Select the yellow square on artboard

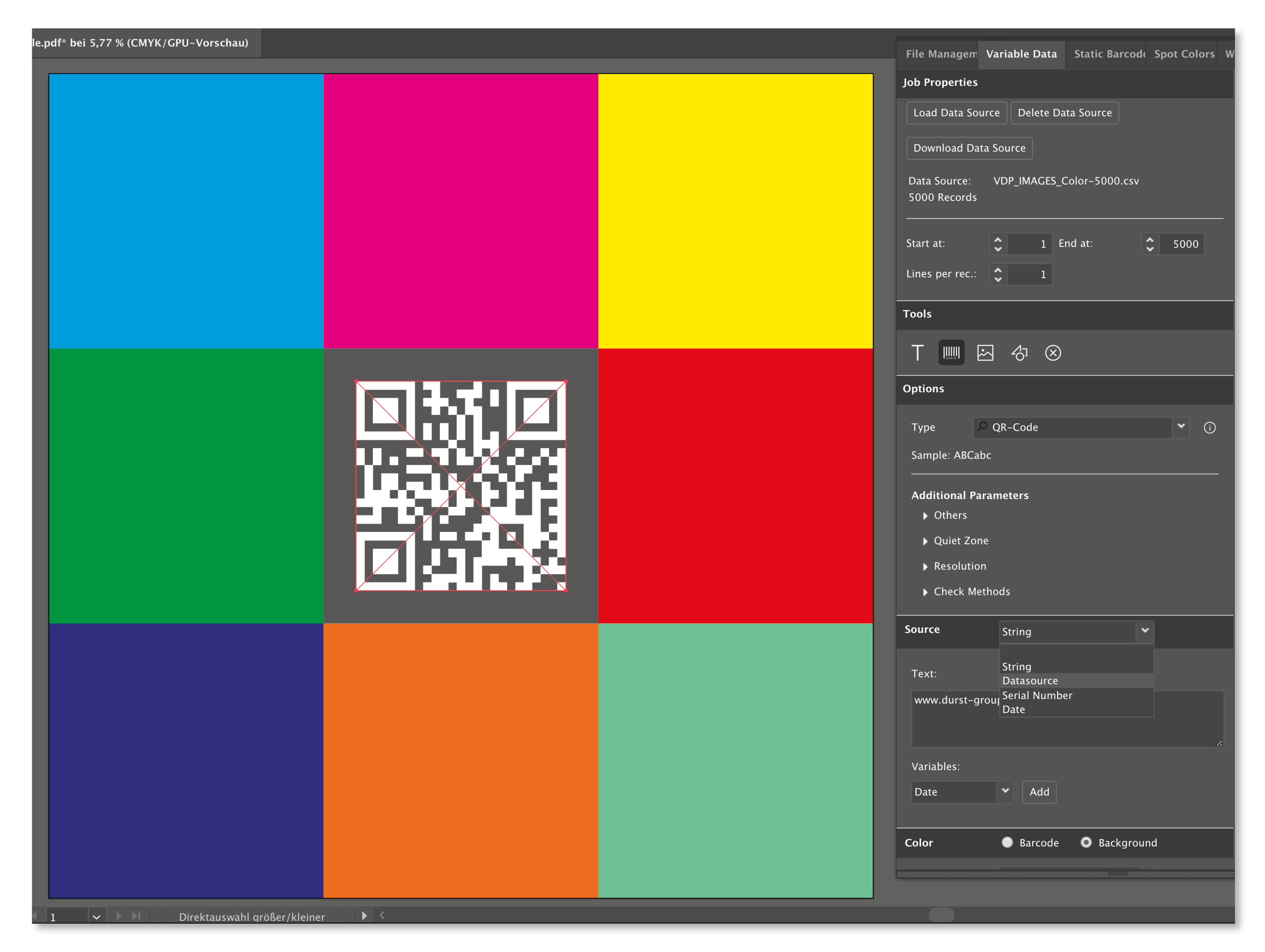pos(736,211)
